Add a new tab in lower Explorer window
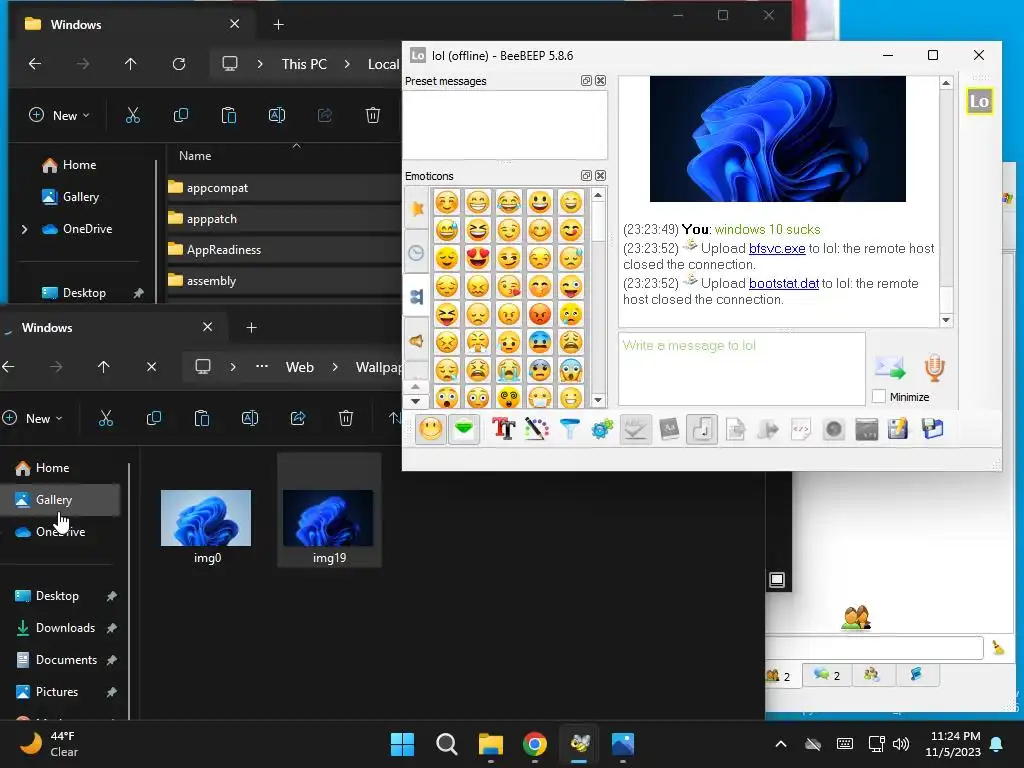This screenshot has width=1024, height=768. (251, 328)
